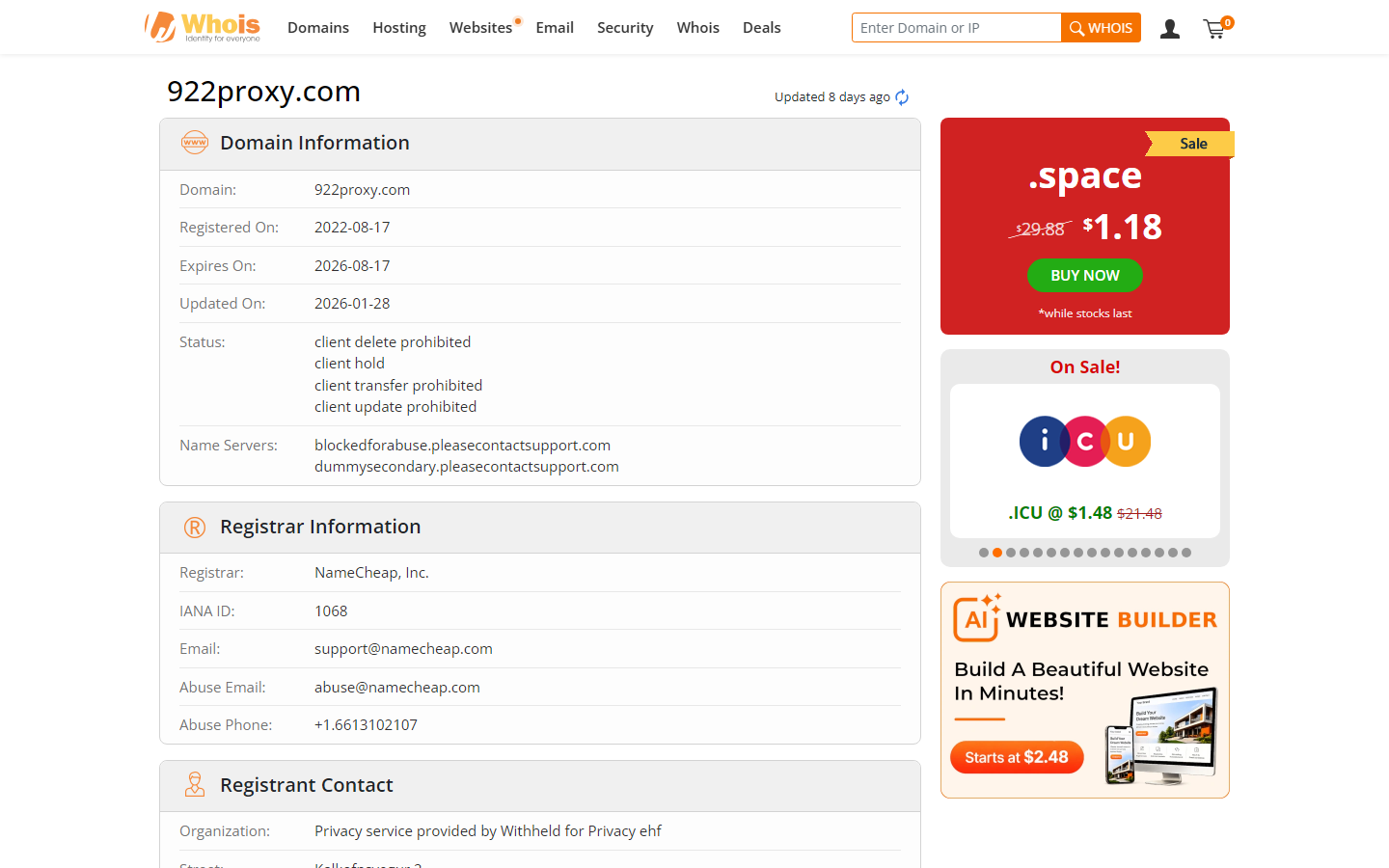
Task: Click domain value 922proxy.com in Domain row
Action: coord(362,190)
